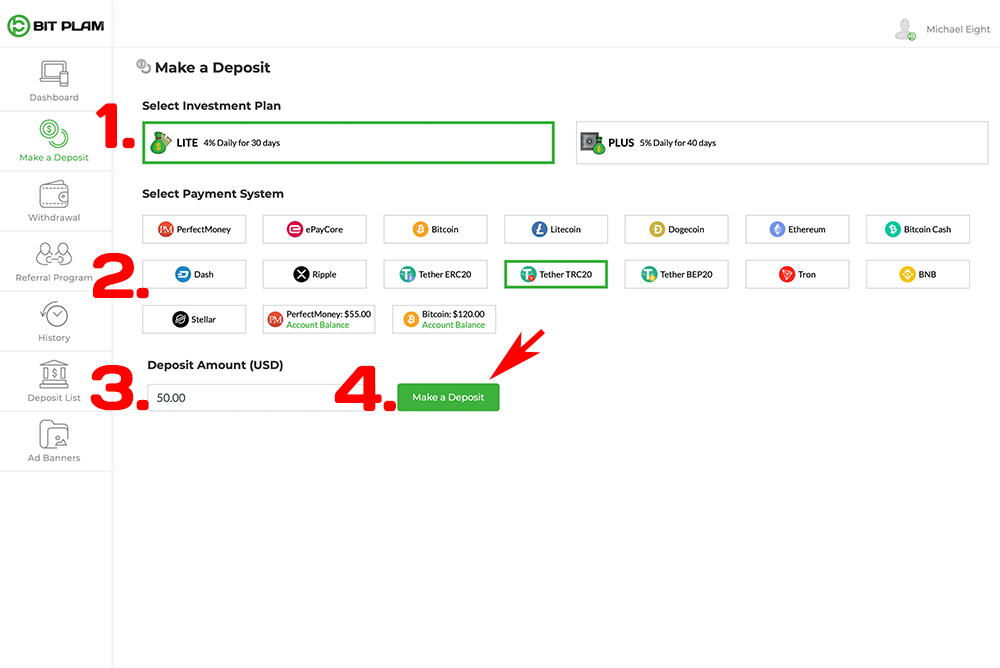Select the PLUS 5% Daily plan
Screen dimensions: 1000x668
(x=782, y=143)
